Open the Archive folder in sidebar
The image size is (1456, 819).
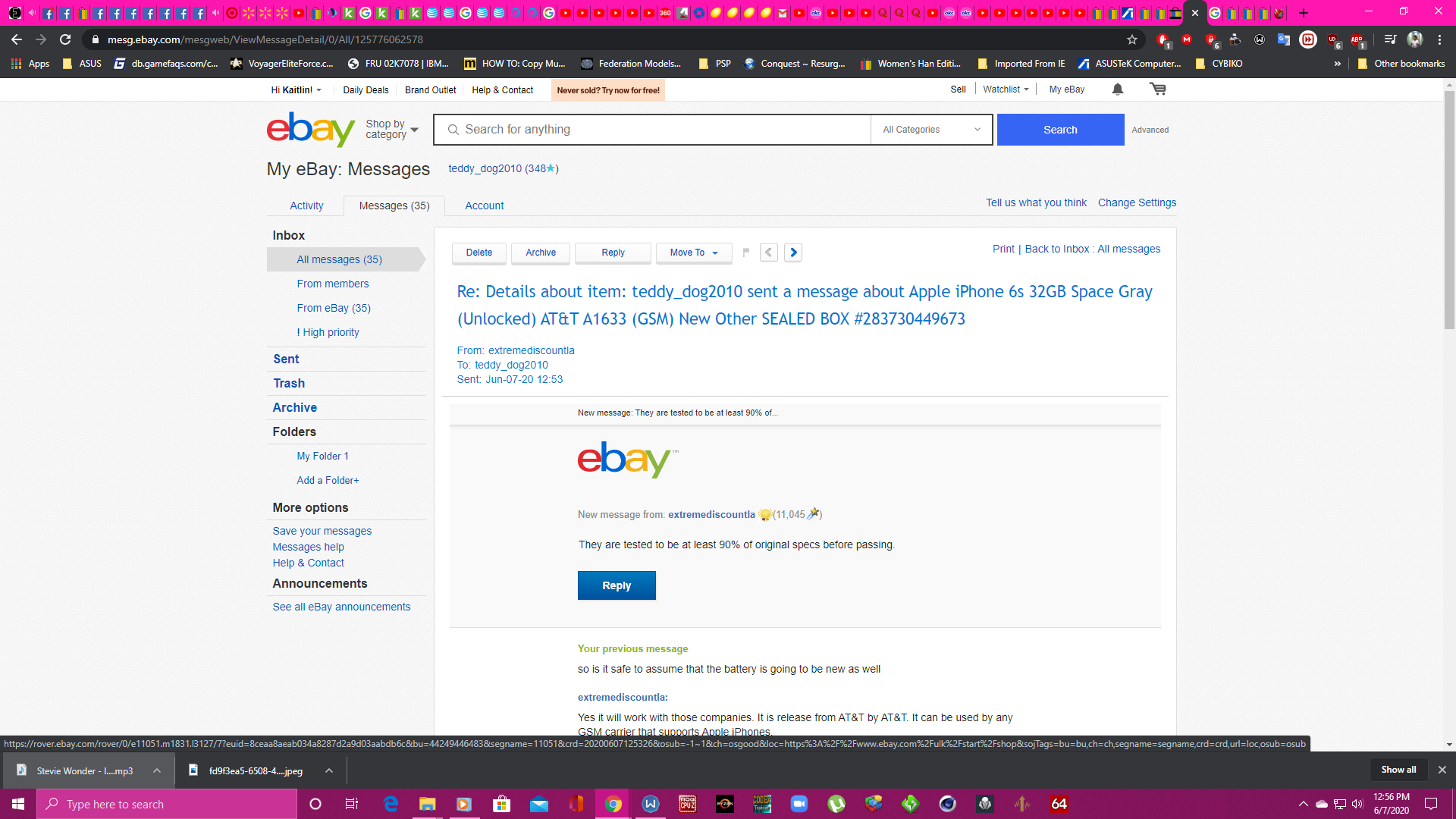[294, 408]
